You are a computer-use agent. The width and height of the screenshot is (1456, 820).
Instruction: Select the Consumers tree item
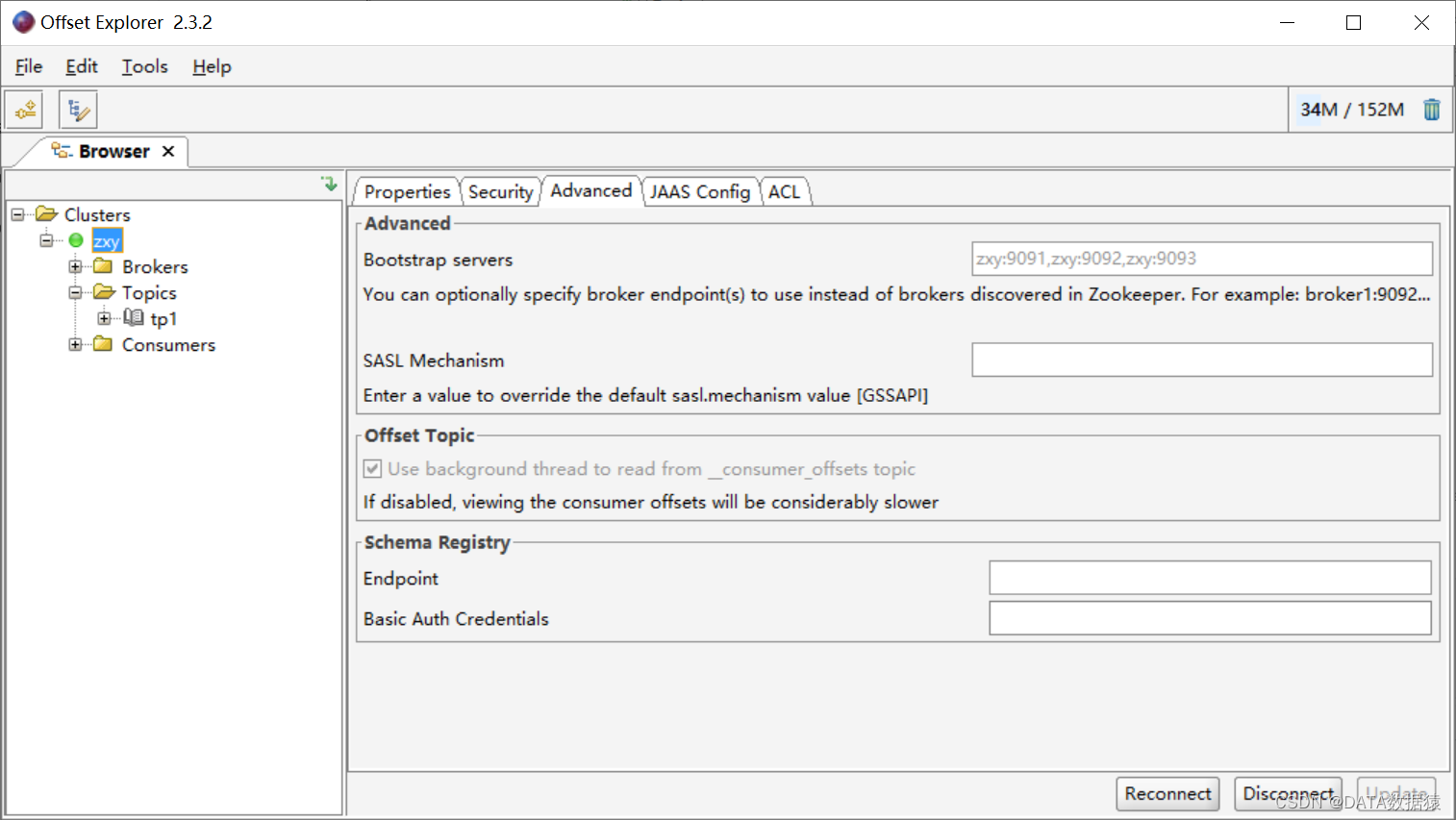point(168,344)
